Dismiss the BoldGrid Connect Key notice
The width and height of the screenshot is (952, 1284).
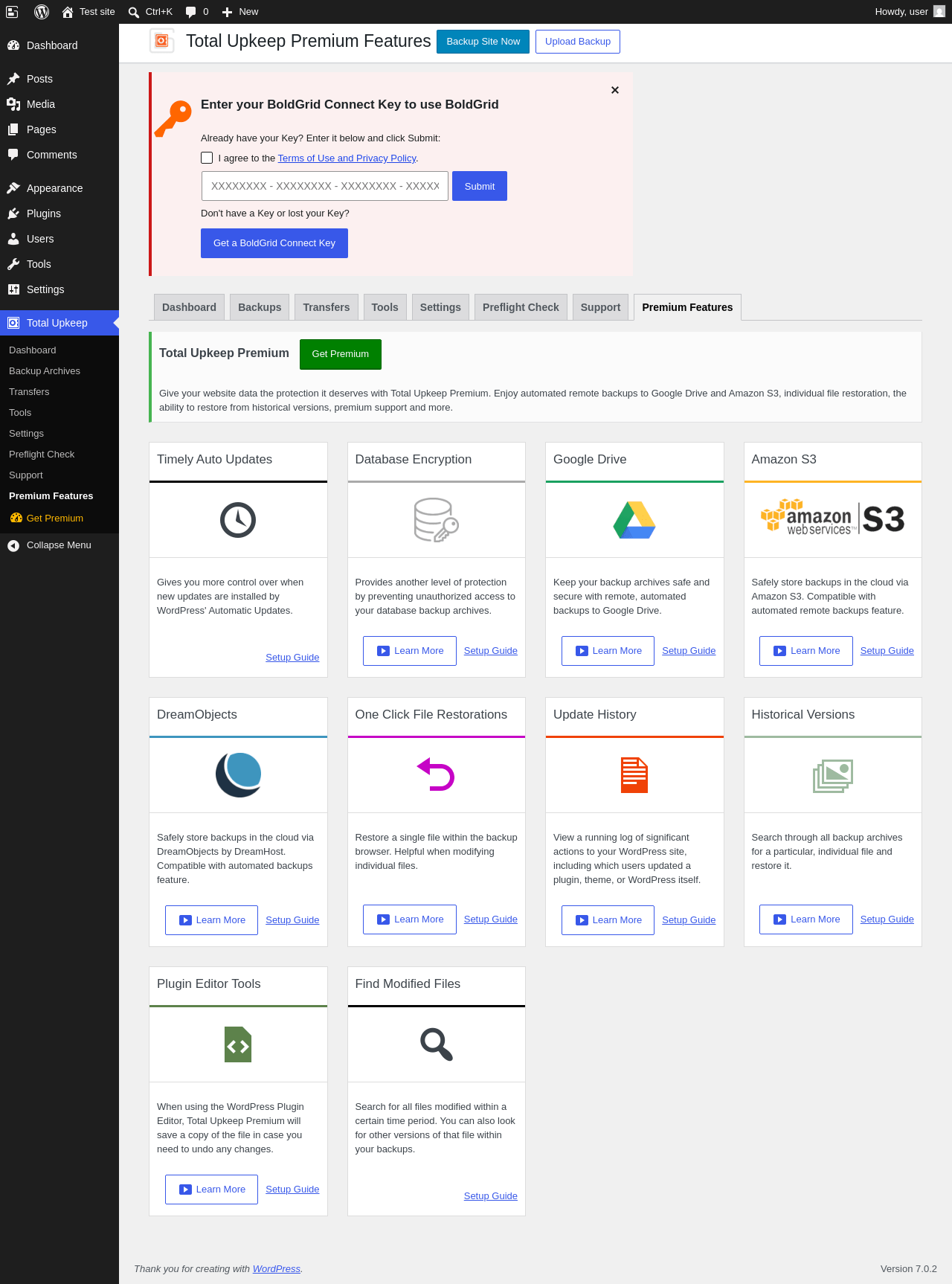pyautogui.click(x=615, y=90)
